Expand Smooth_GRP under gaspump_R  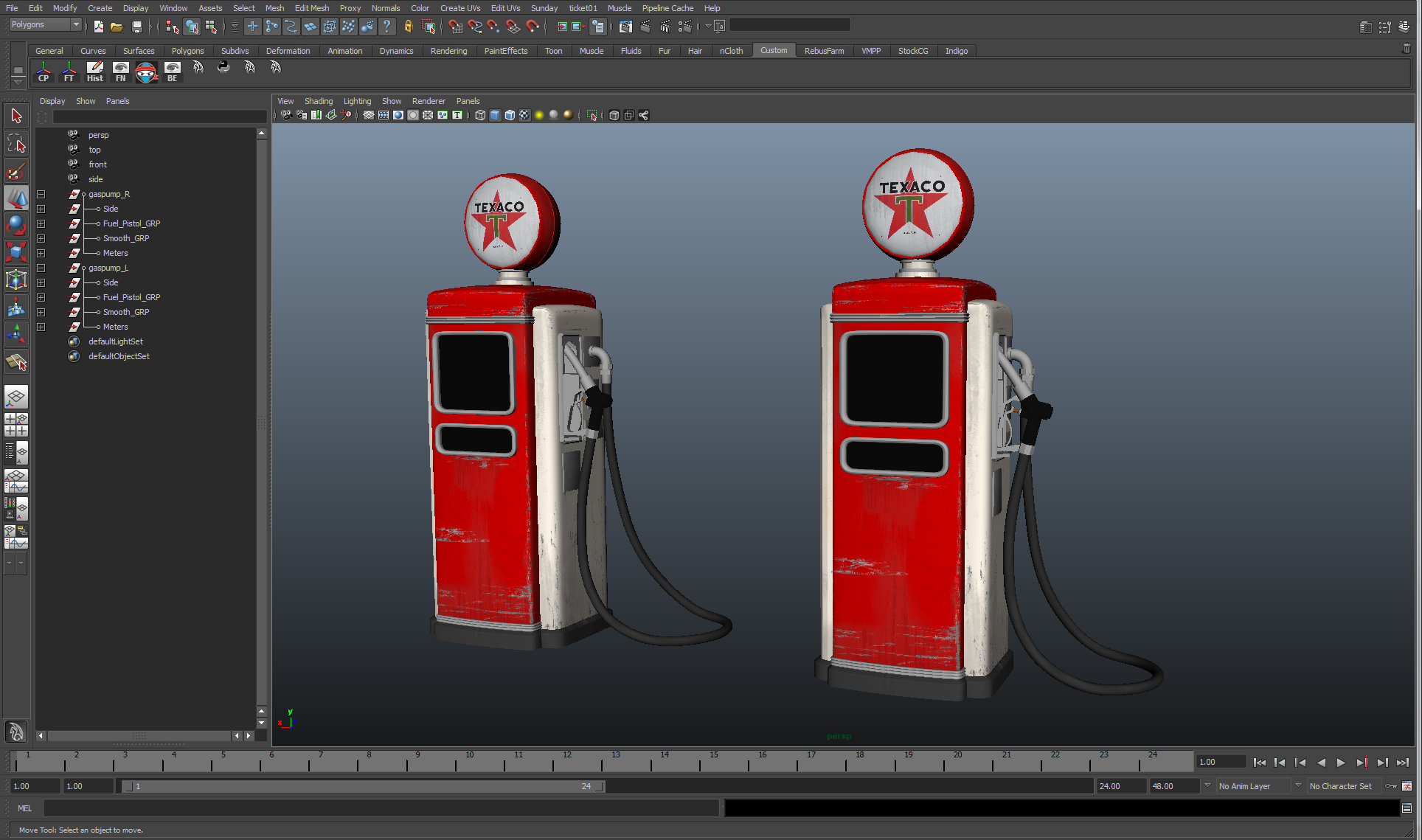pyautogui.click(x=41, y=239)
